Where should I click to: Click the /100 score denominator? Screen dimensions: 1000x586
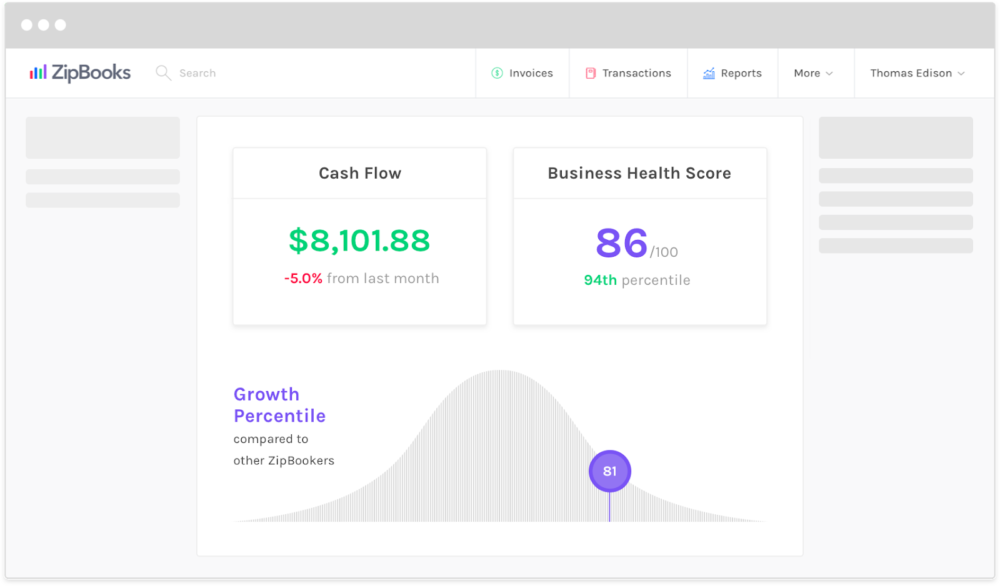coord(664,252)
